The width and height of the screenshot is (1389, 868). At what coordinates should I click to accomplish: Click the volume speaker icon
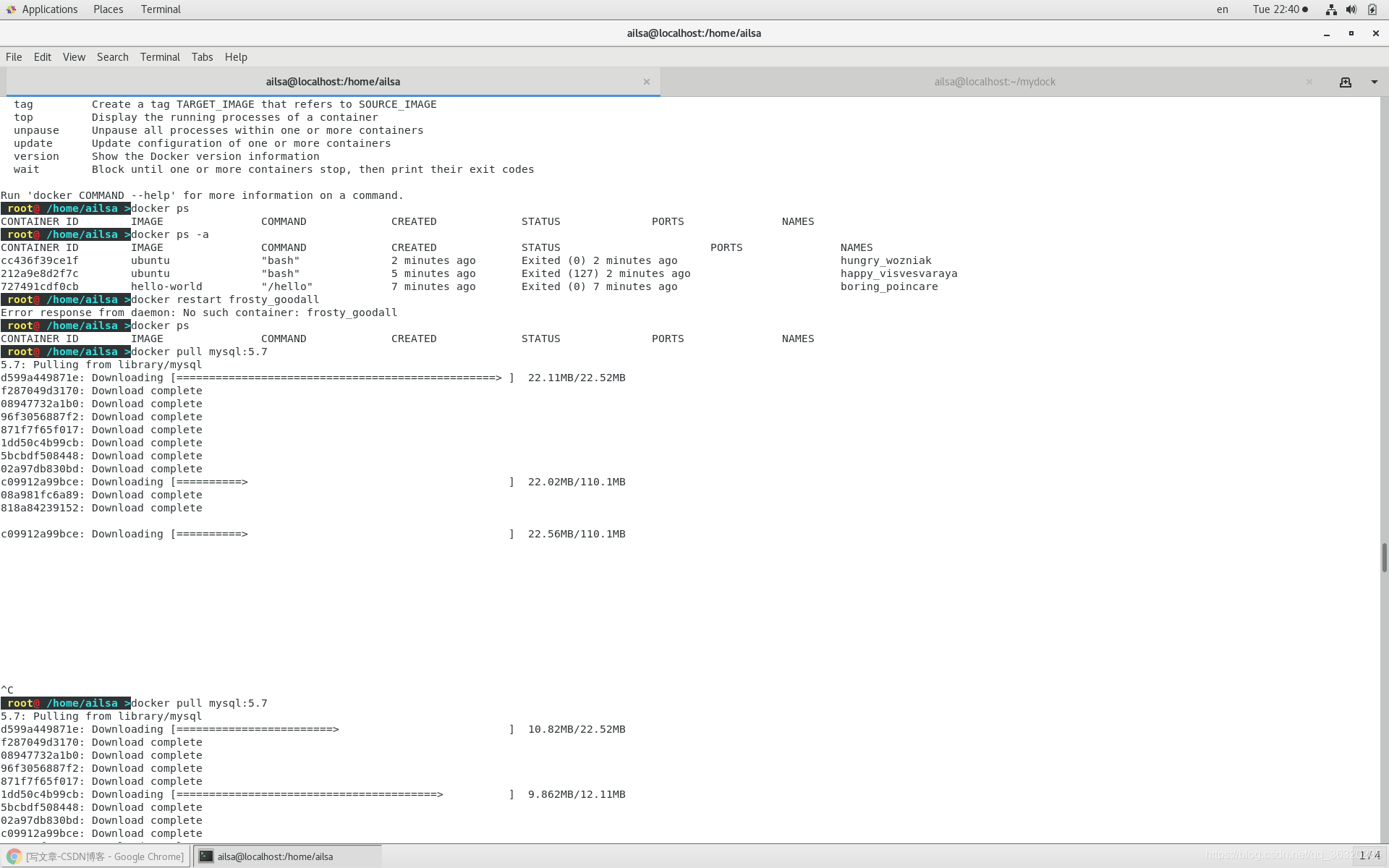1351,9
